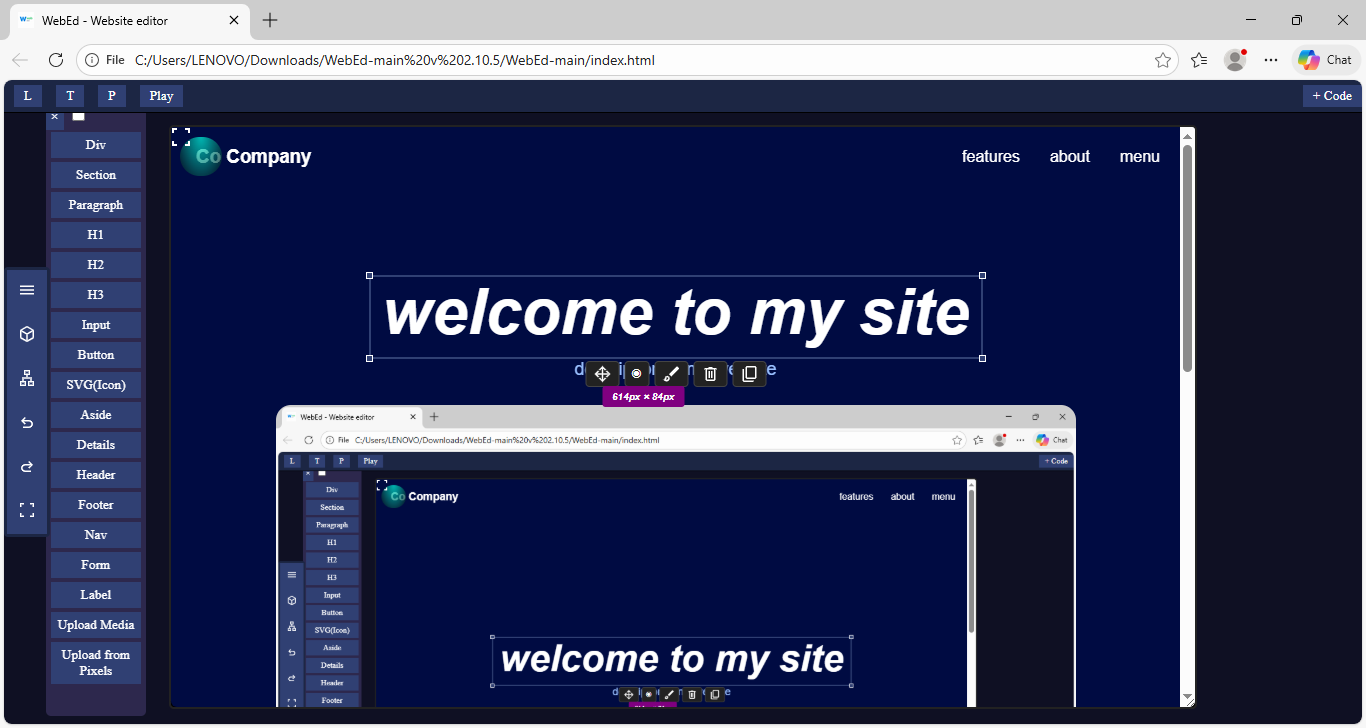Viewport: 1366px width, 728px height.
Task: Reload the page with the browser refresh icon
Action: point(56,60)
